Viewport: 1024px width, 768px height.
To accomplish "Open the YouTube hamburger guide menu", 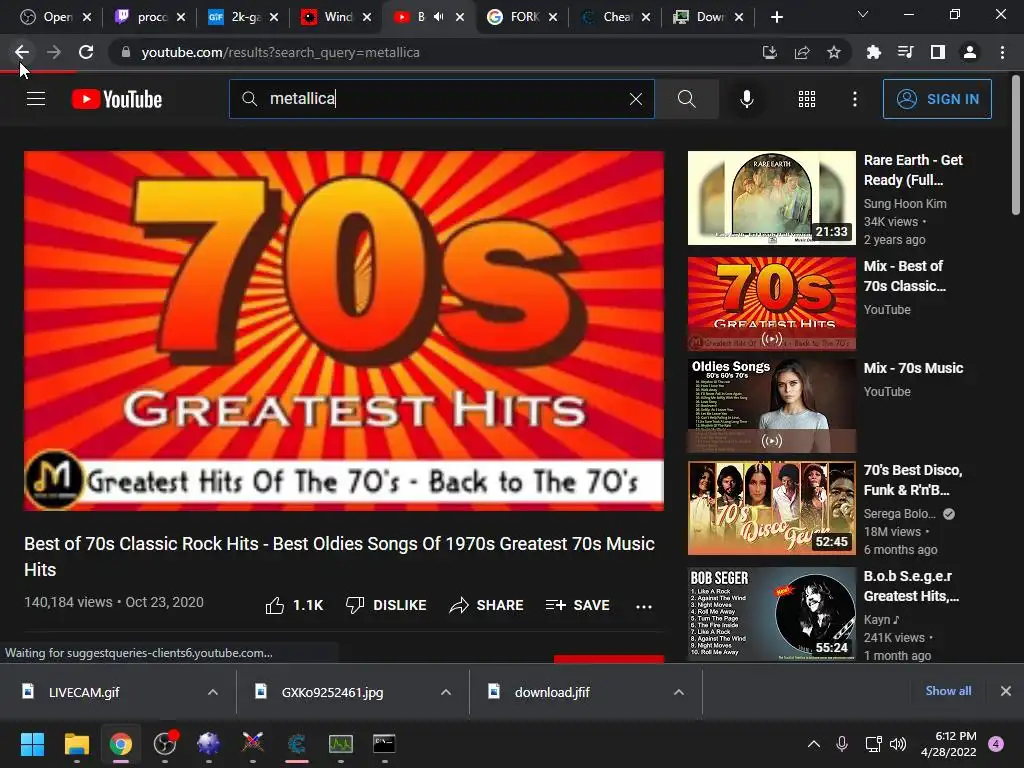I will (36, 99).
